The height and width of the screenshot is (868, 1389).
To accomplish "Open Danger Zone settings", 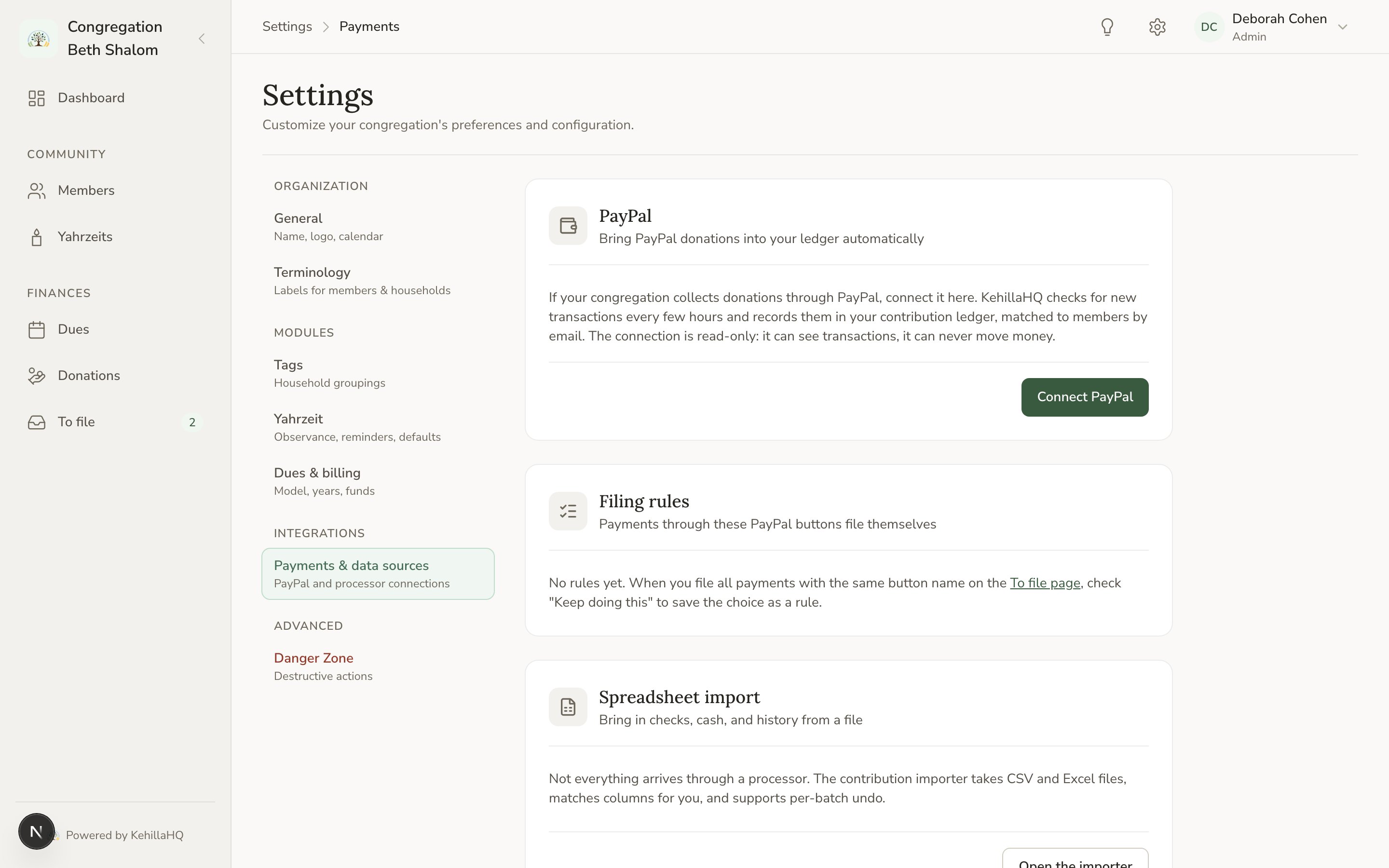I will point(378,666).
